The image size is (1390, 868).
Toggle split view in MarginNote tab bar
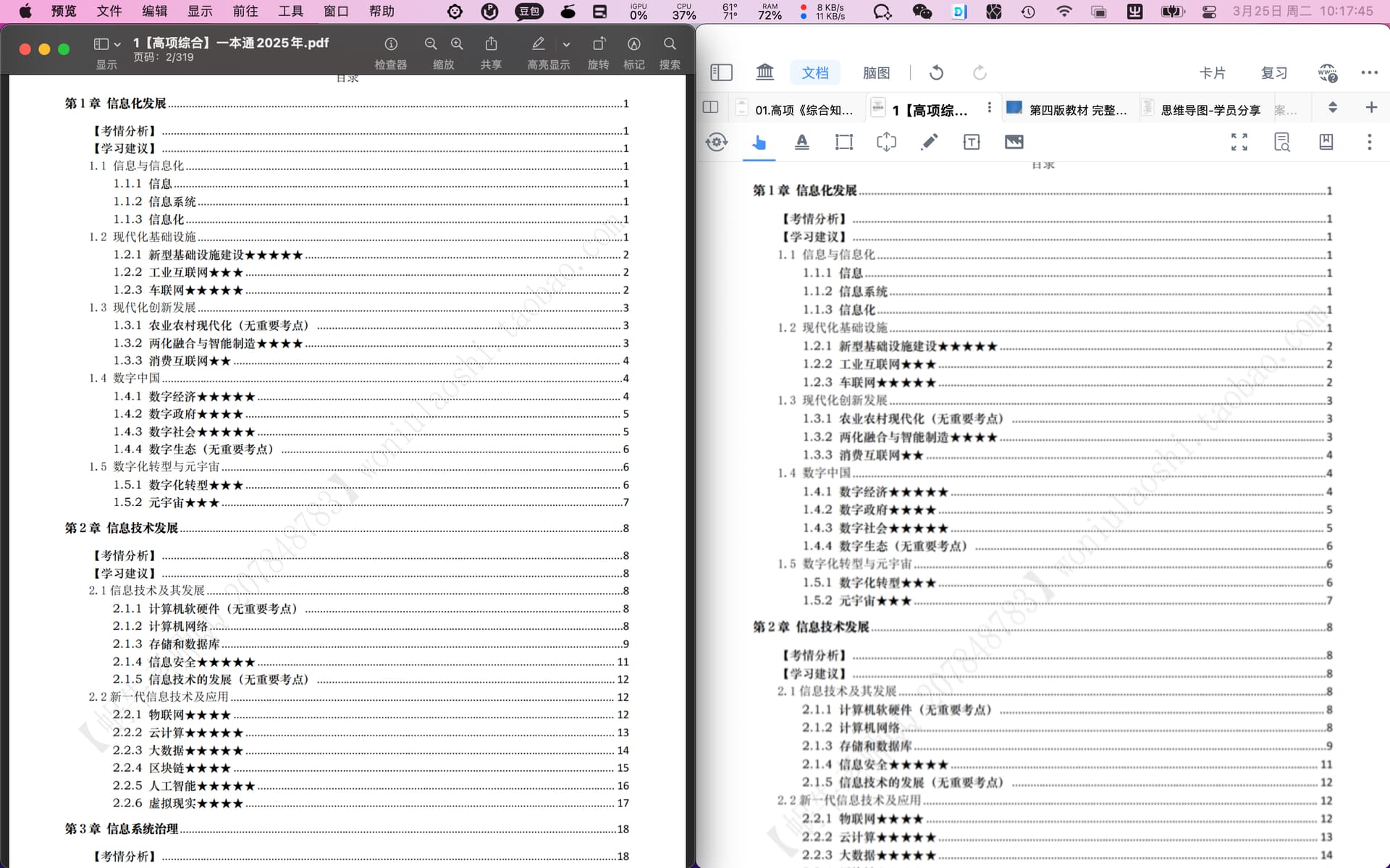(709, 106)
